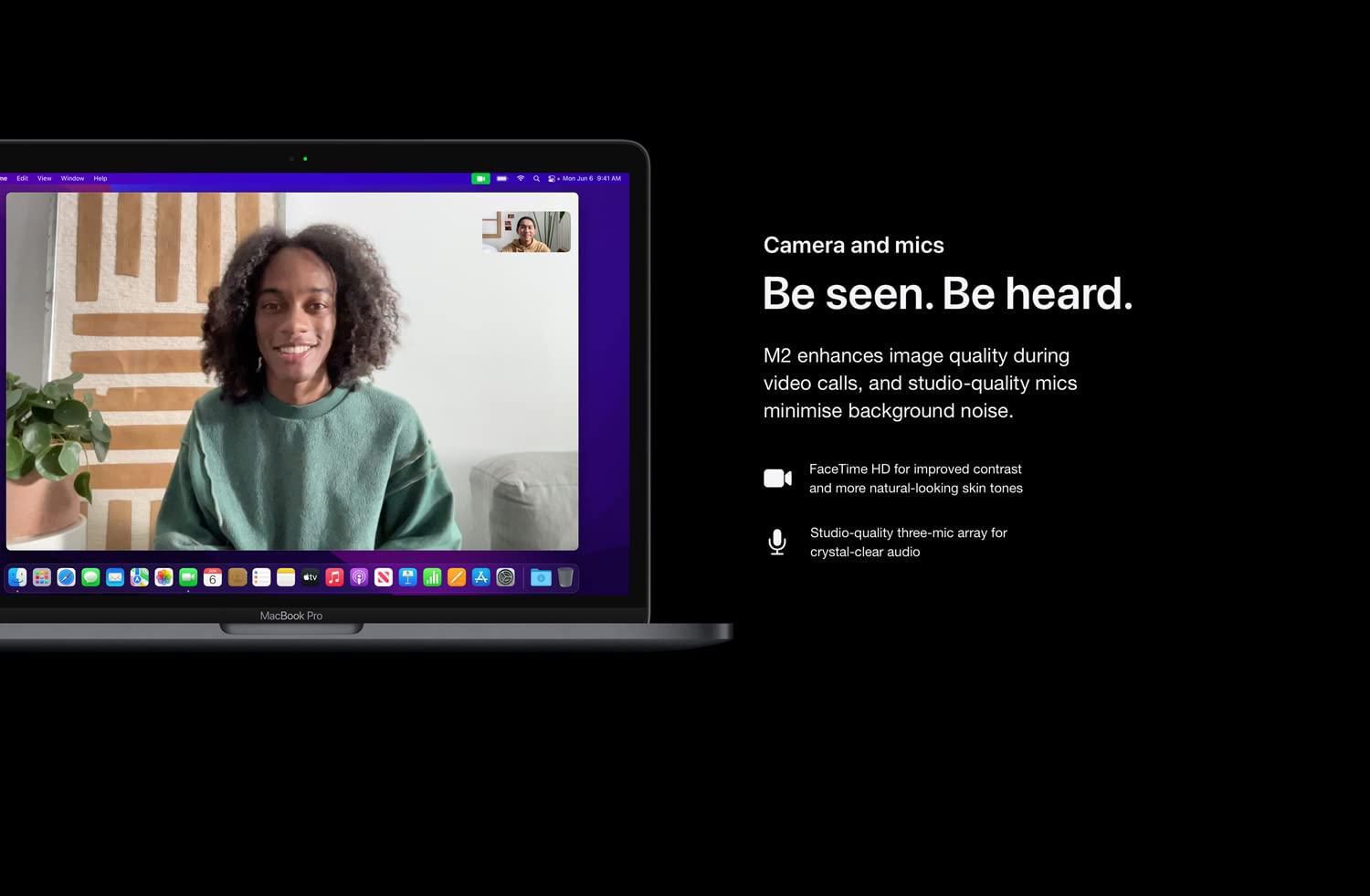Launch the Music app

pos(334,577)
